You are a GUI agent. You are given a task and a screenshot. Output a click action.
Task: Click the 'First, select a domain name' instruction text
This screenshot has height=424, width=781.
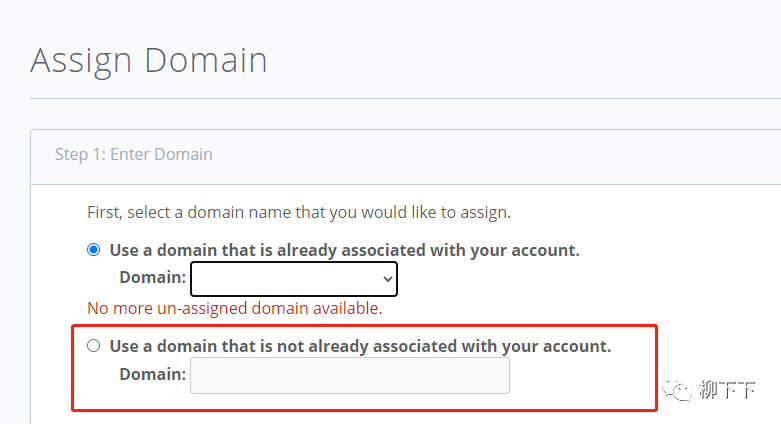point(299,212)
